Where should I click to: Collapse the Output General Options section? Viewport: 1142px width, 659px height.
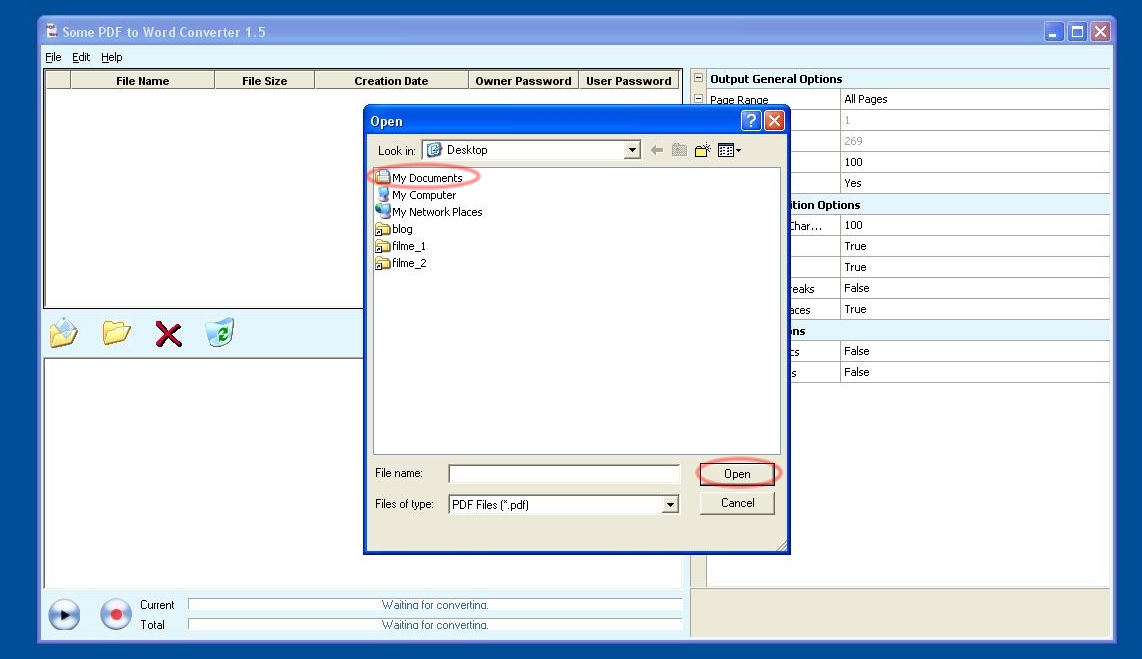(x=698, y=78)
